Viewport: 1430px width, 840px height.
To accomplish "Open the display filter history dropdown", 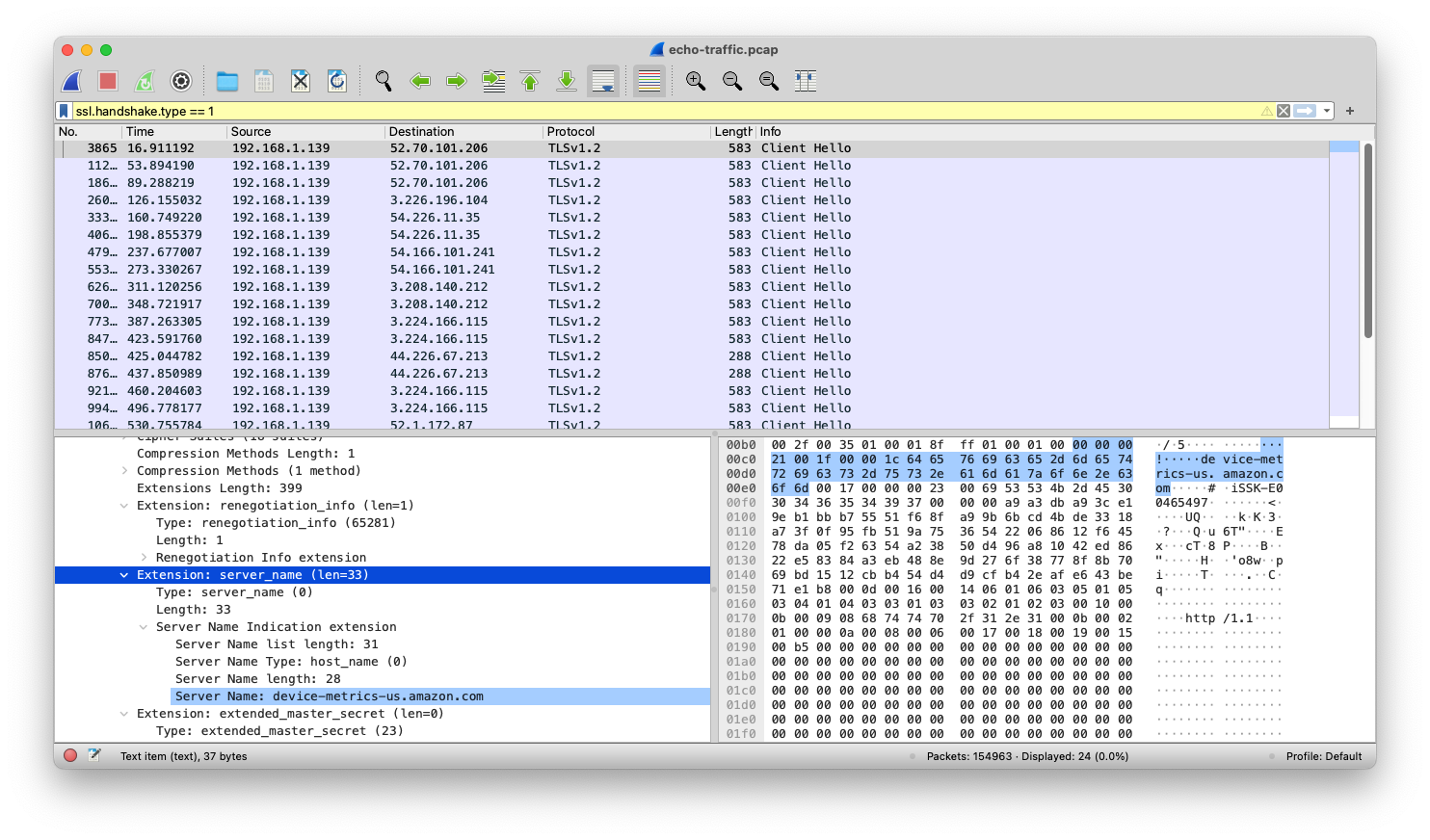I will (x=1327, y=112).
